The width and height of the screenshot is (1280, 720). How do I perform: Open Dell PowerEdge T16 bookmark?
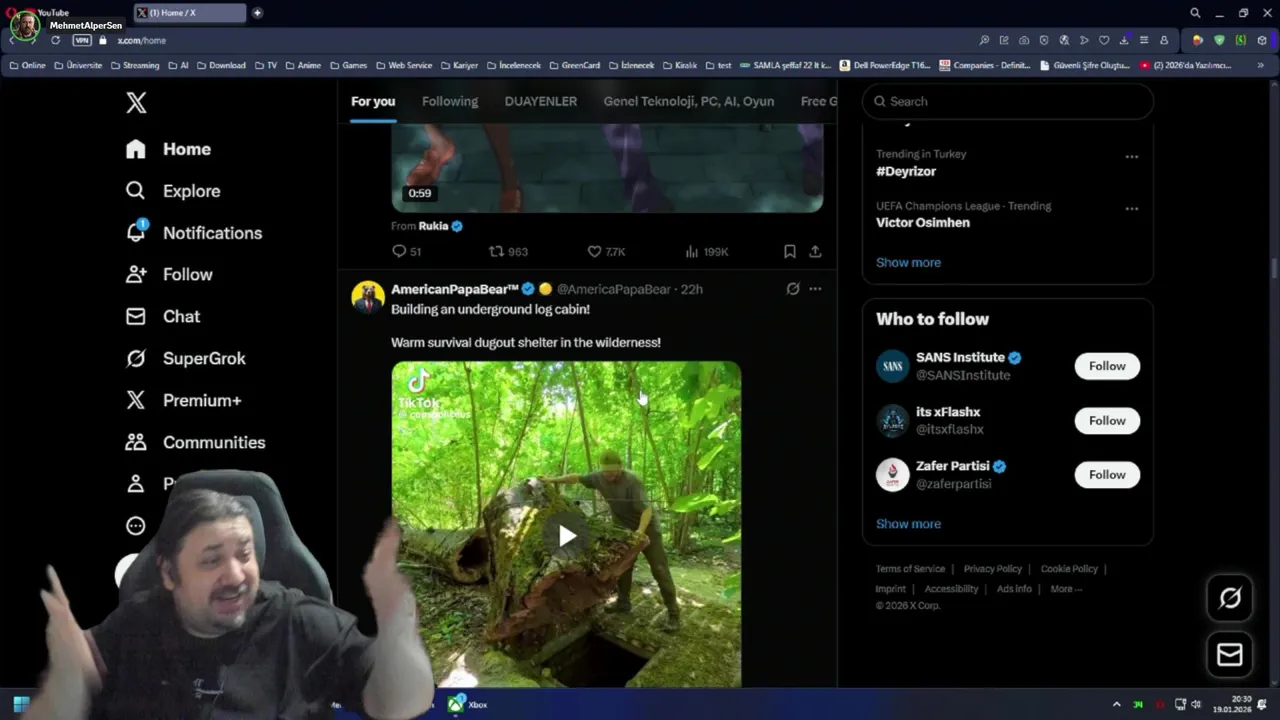click(x=885, y=65)
